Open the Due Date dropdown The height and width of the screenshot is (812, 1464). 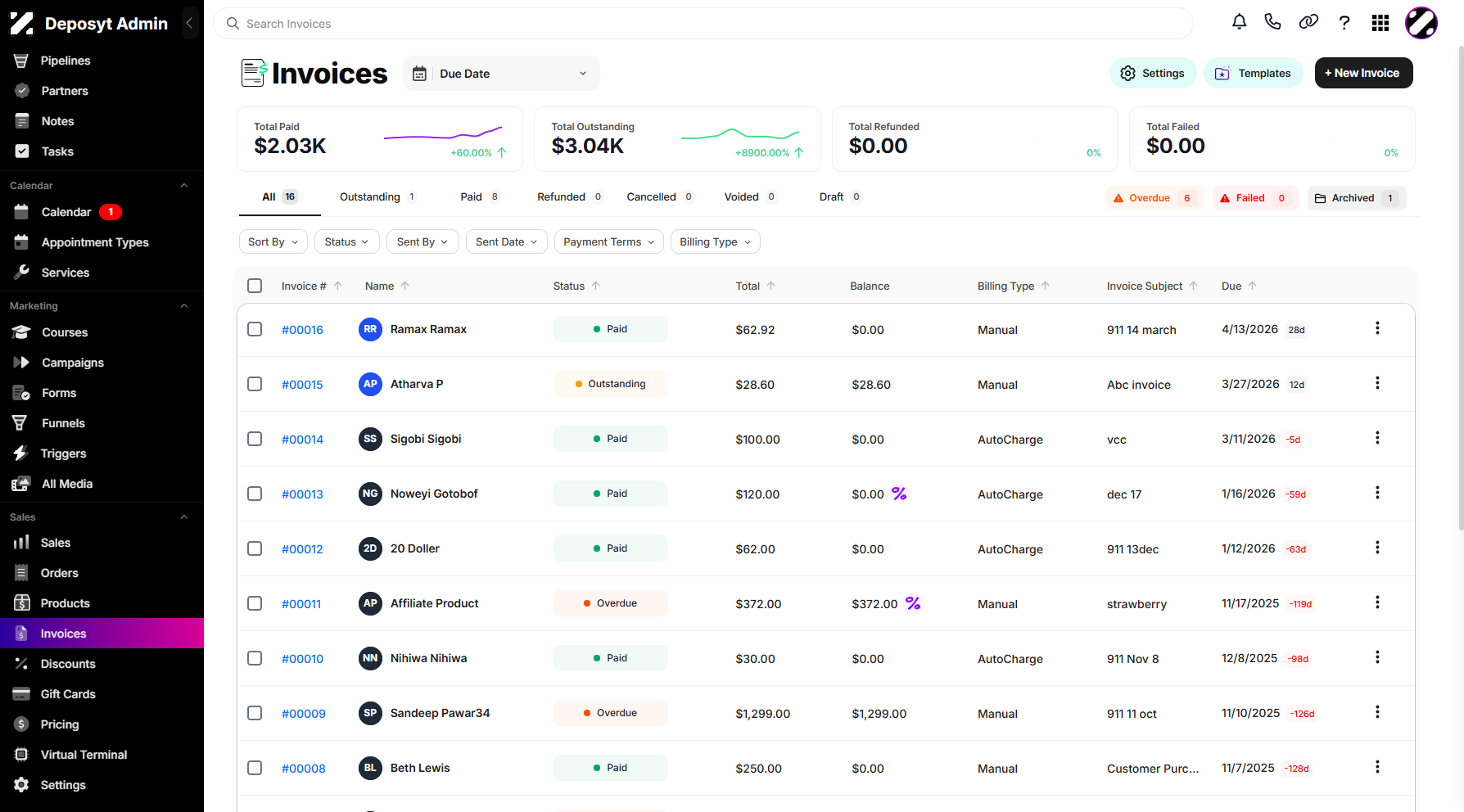tap(501, 74)
